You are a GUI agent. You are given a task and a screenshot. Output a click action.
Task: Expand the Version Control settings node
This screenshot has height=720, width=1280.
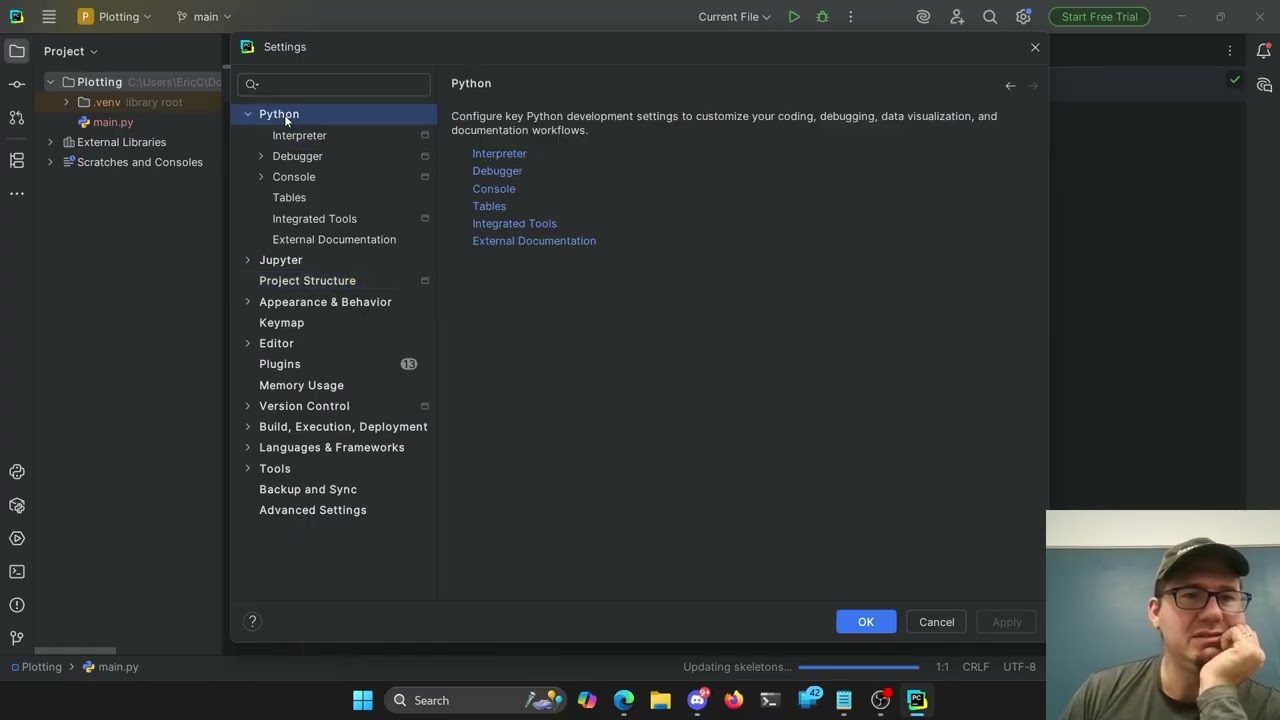tap(248, 406)
